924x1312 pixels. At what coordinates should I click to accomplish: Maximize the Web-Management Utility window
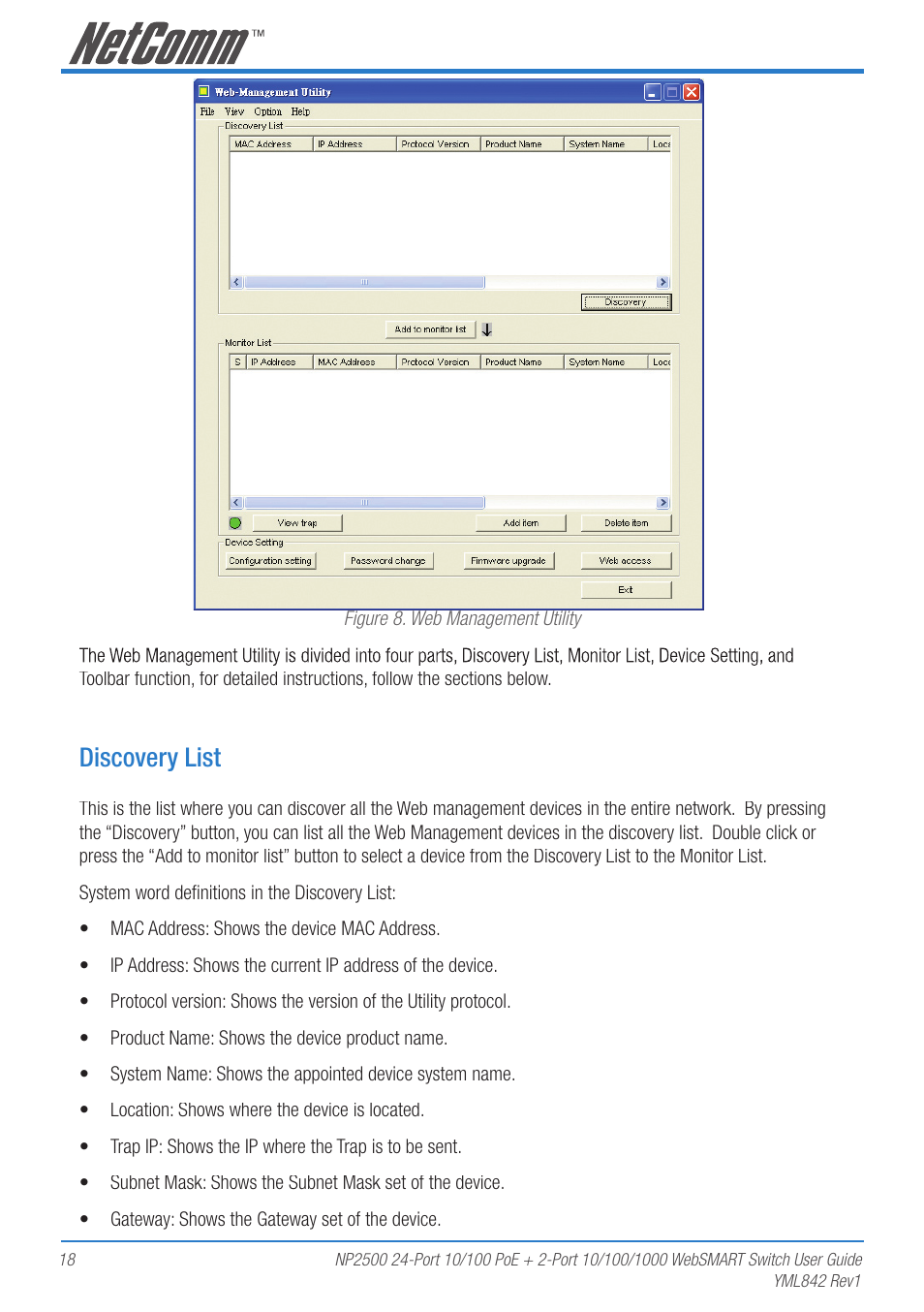click(672, 92)
